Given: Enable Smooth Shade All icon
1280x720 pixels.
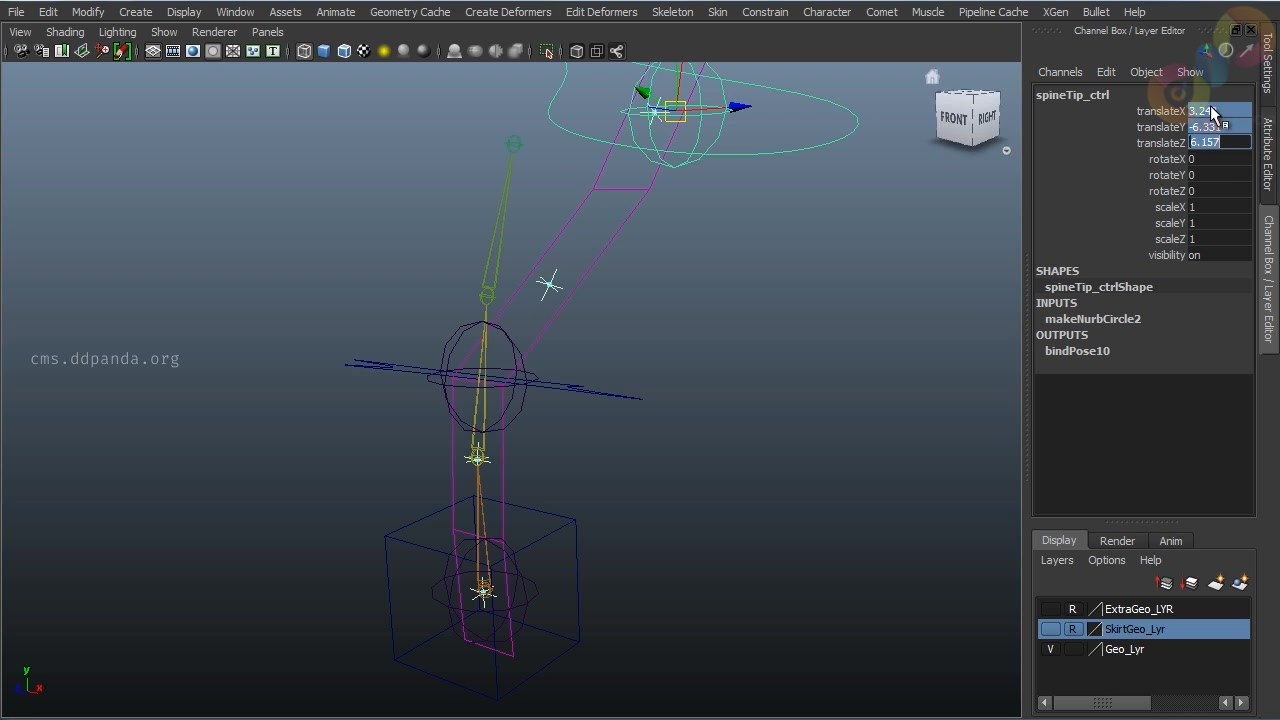Looking at the screenshot, I should pyautogui.click(x=324, y=51).
